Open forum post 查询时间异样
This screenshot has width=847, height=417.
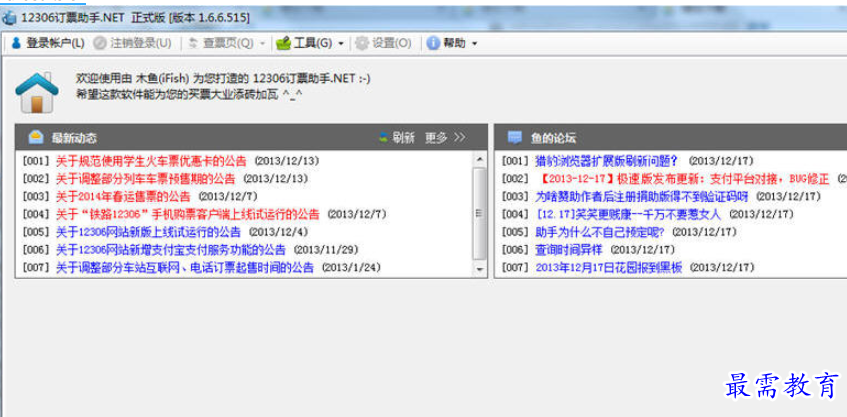(569, 250)
